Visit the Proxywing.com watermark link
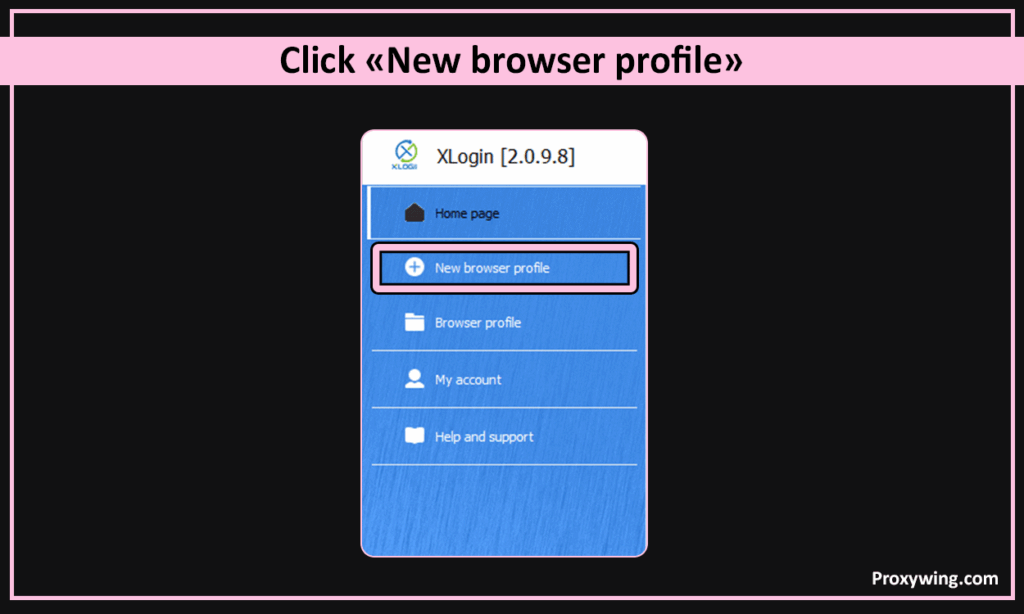 [x=935, y=579]
